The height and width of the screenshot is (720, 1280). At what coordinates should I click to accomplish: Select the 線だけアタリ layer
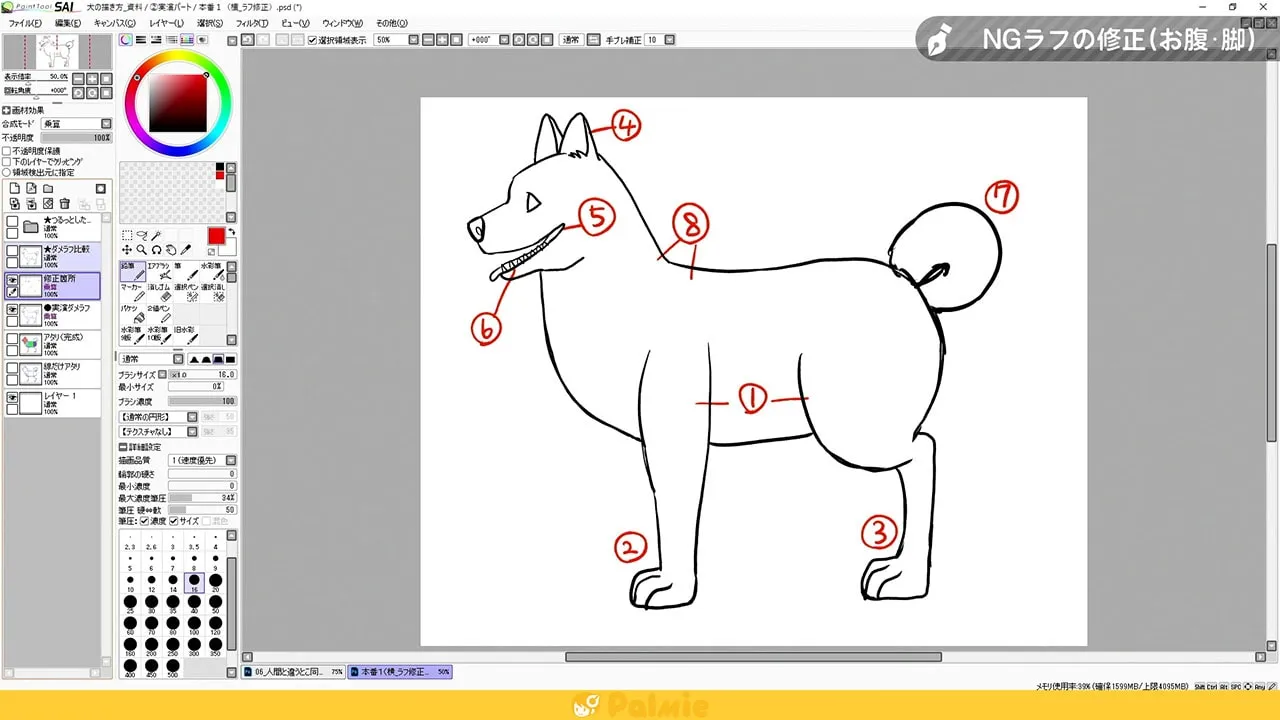pos(62,368)
